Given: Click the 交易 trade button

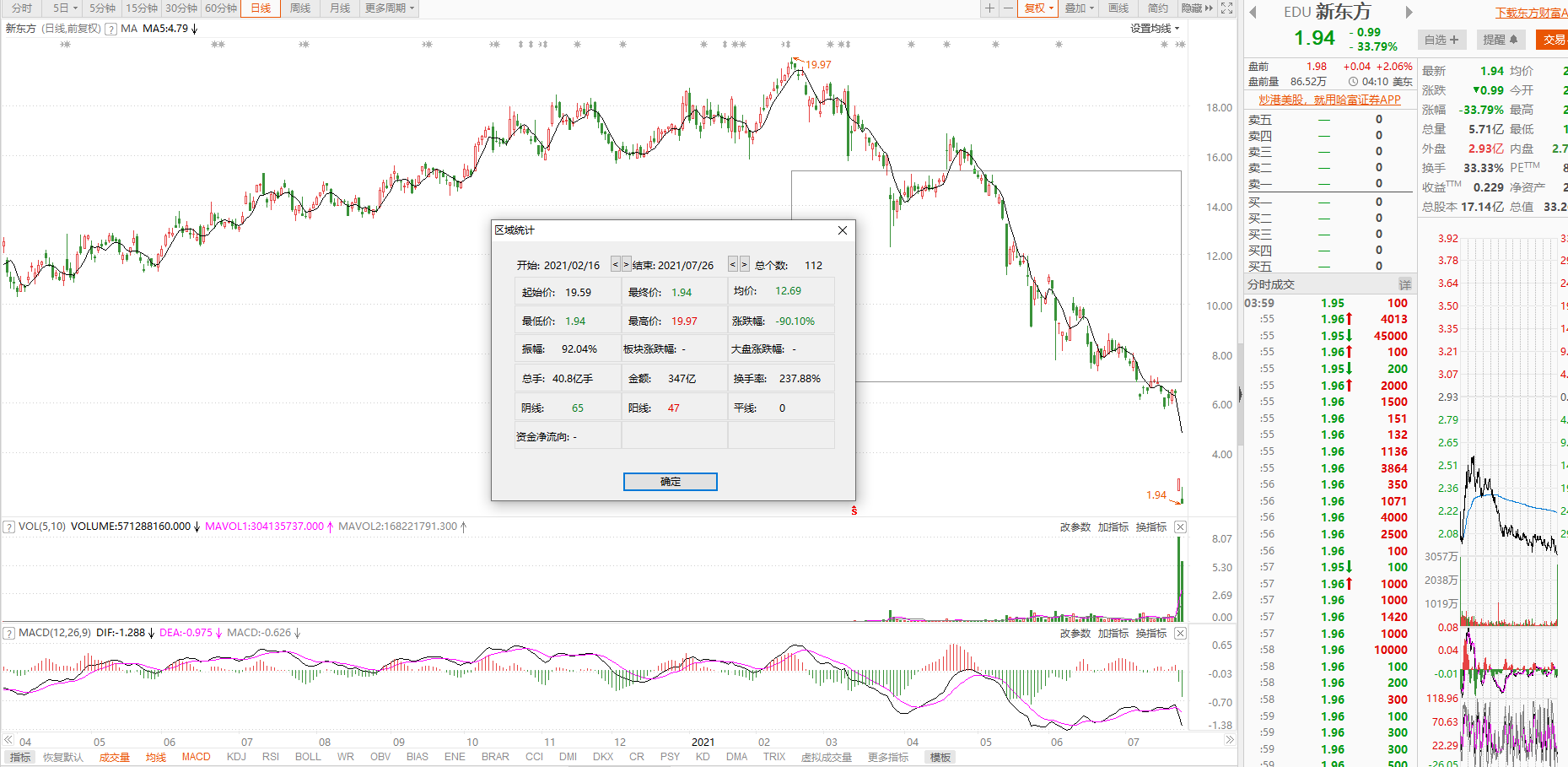Looking at the screenshot, I should pos(1553,40).
